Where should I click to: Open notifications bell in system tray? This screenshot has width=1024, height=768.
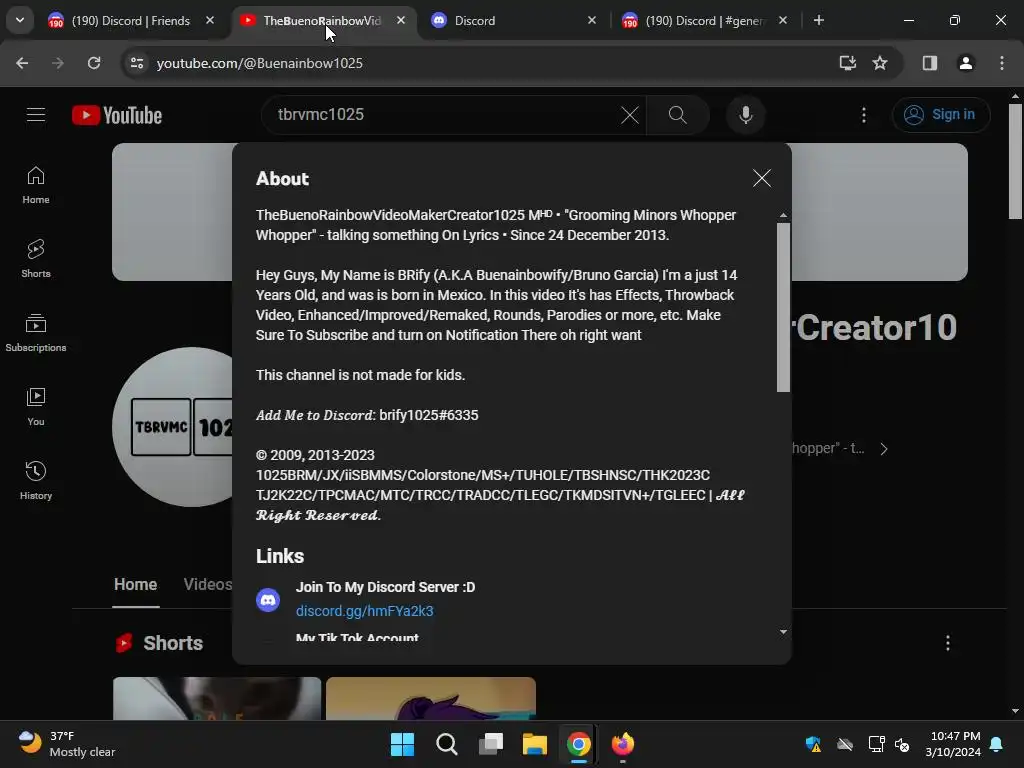tap(997, 744)
